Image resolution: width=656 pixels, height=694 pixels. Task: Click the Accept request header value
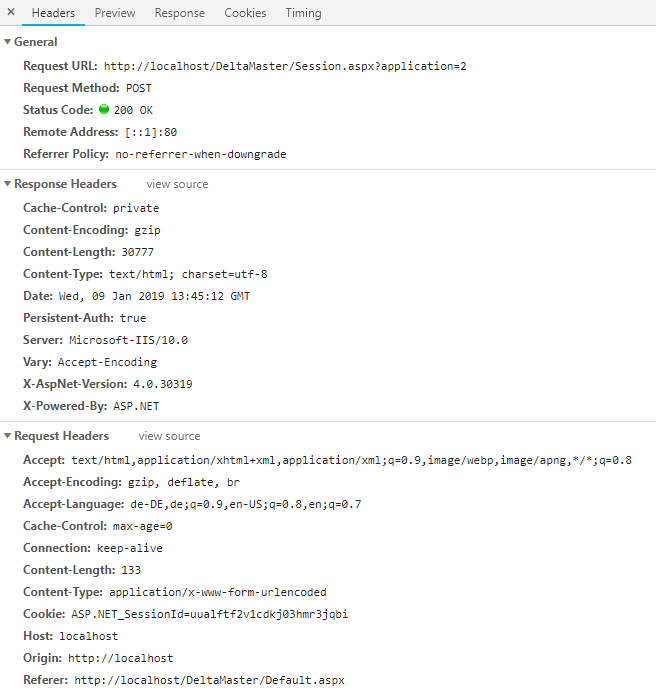[x=351, y=460]
